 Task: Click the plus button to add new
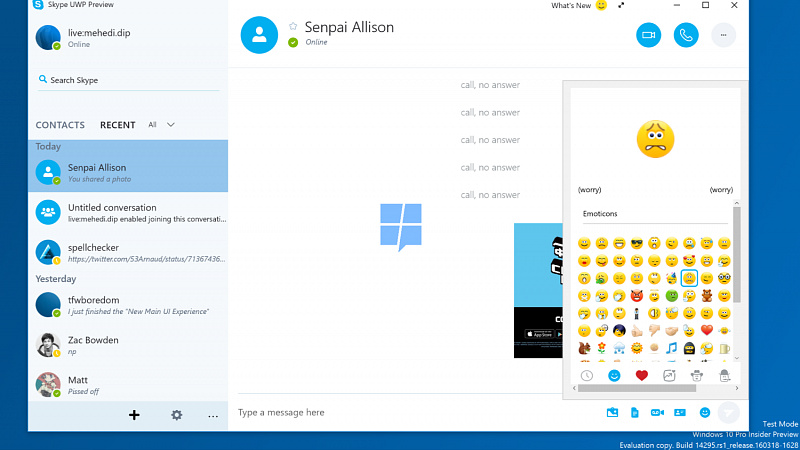(134, 415)
